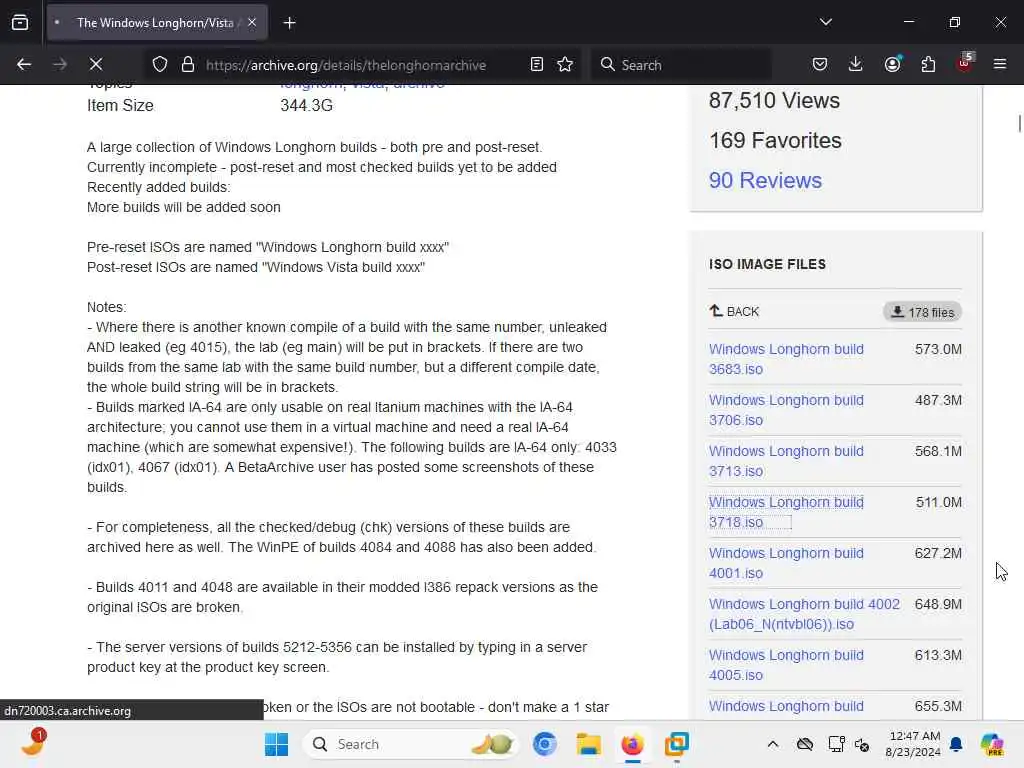Open a new browser tab
The image size is (1024, 768).
point(289,23)
